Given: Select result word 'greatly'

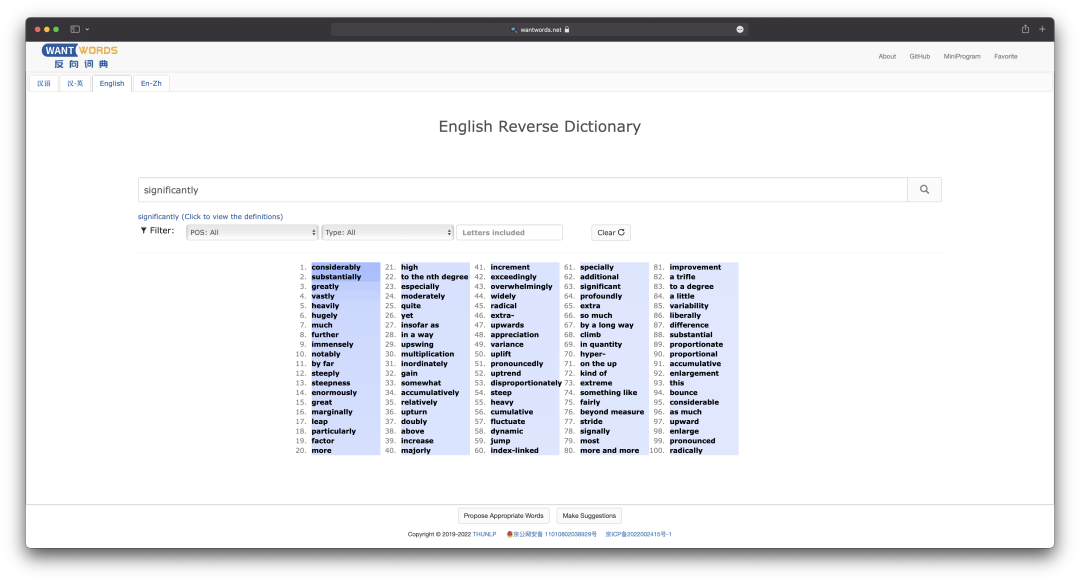Looking at the screenshot, I should 325,287.
